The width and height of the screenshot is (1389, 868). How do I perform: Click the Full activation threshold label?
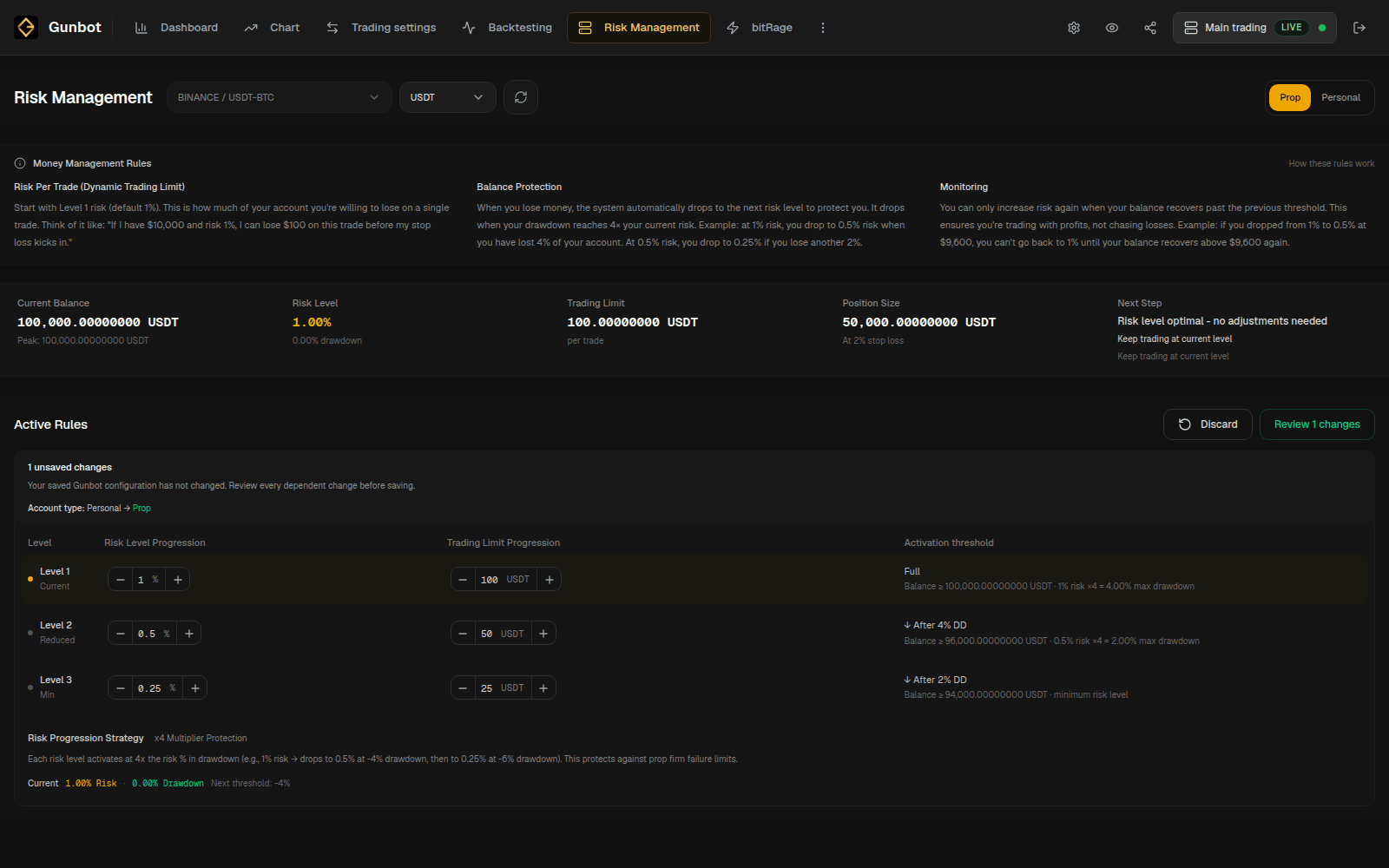pos(912,571)
